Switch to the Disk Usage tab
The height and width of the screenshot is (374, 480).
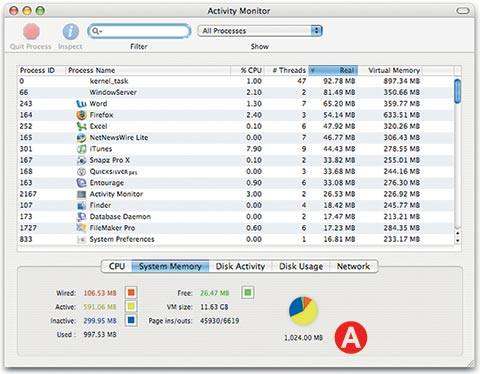[x=301, y=266]
